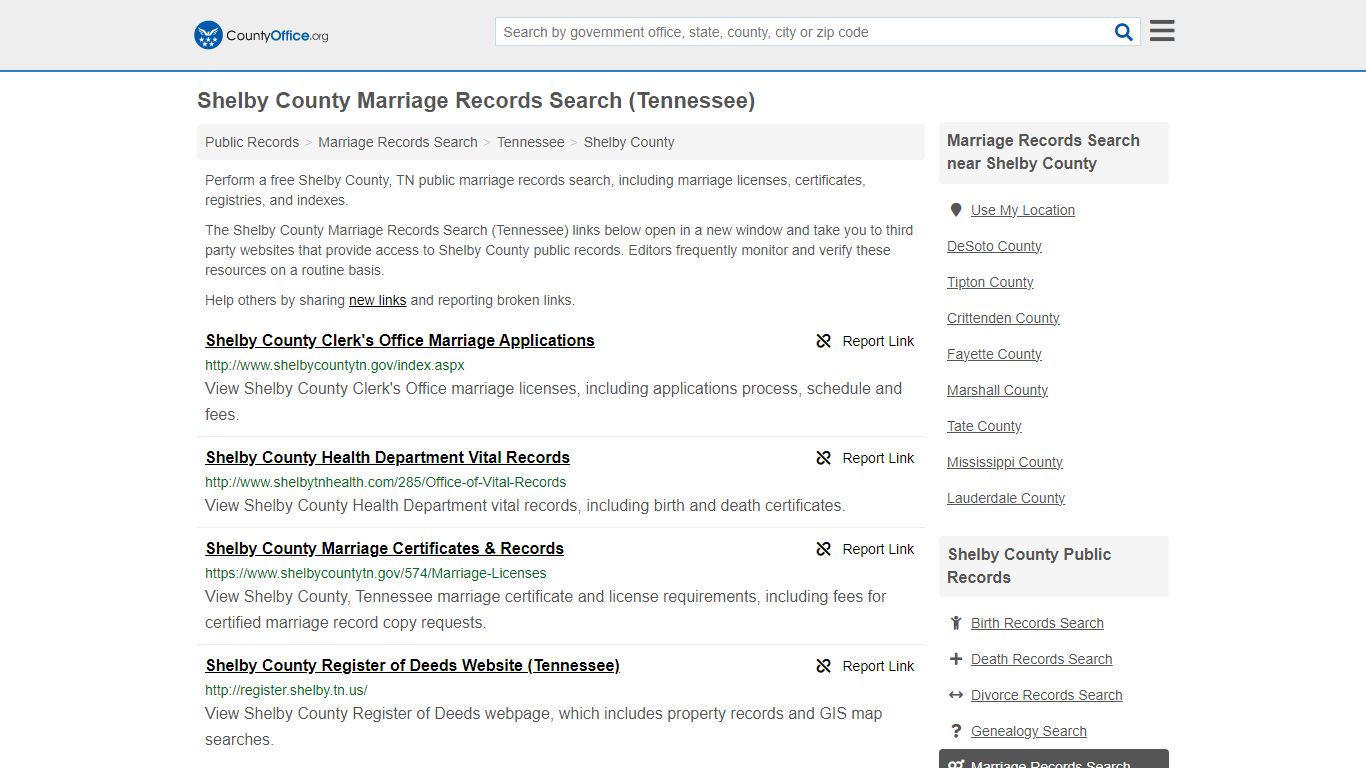Open Death Records Search link

pos(1041,659)
